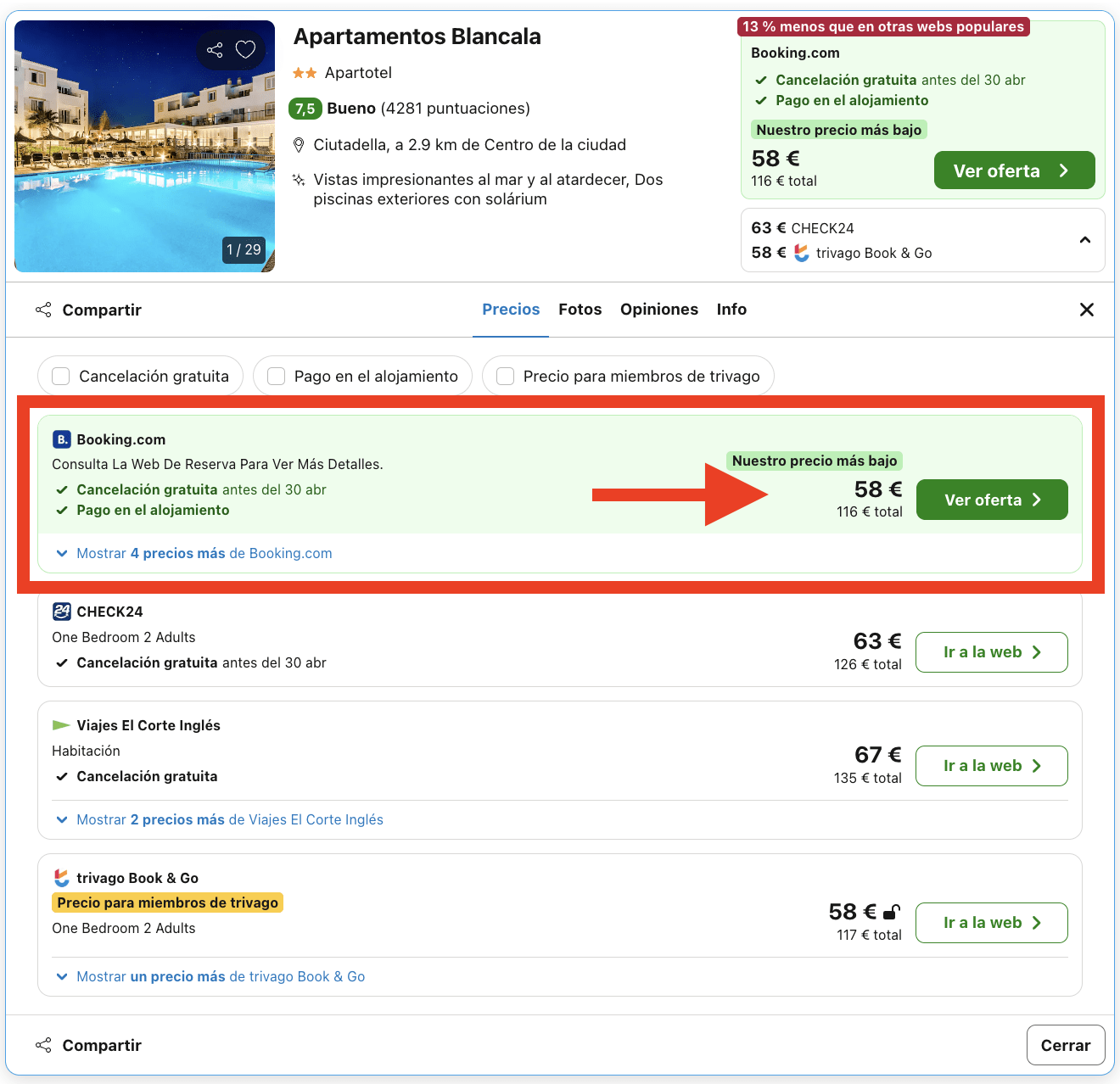
Task: Check Precio para miembros de trivago
Action: tap(506, 376)
